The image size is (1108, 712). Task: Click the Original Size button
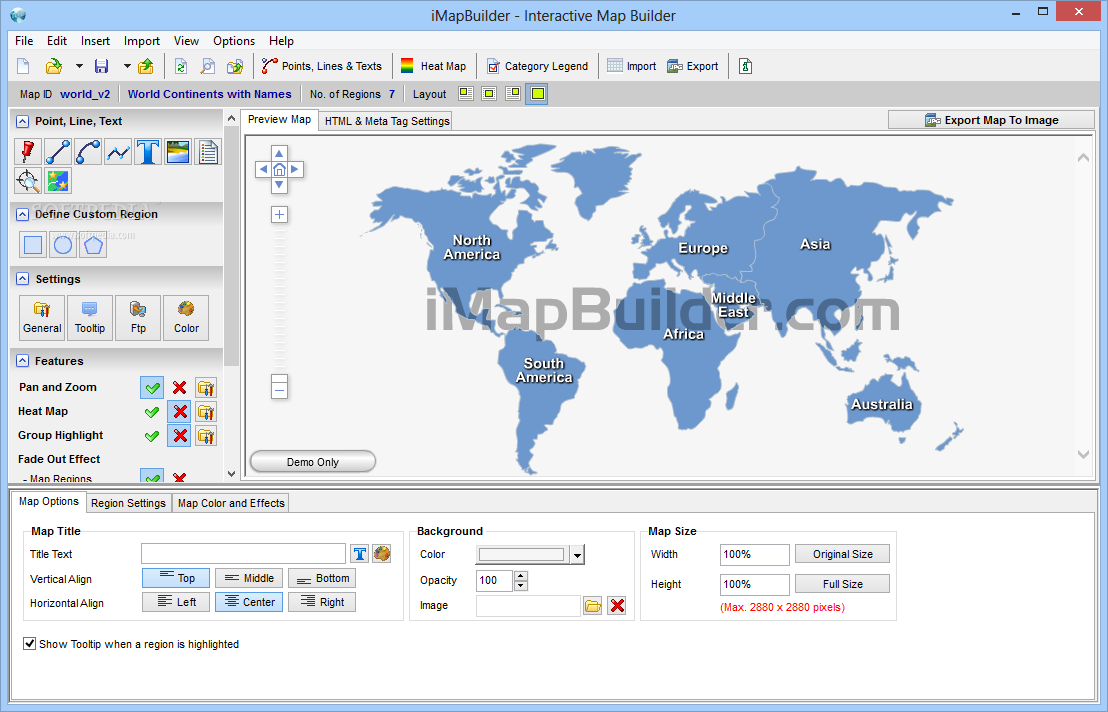coord(842,554)
